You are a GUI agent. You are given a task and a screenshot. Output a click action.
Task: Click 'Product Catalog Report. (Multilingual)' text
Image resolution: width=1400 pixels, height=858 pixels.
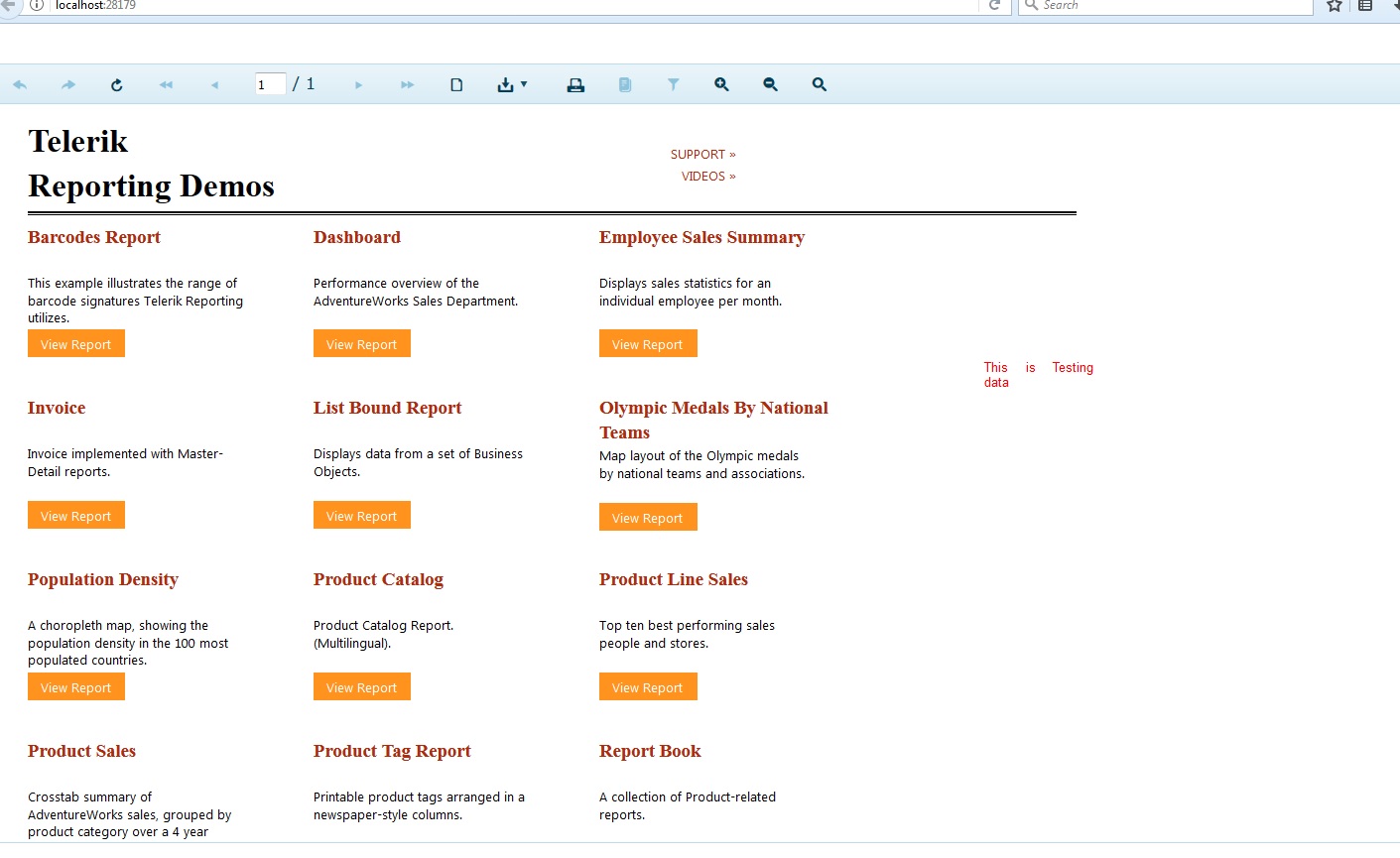(x=383, y=635)
